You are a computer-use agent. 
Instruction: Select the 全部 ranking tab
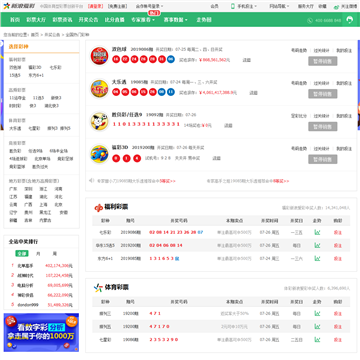tap(22, 254)
